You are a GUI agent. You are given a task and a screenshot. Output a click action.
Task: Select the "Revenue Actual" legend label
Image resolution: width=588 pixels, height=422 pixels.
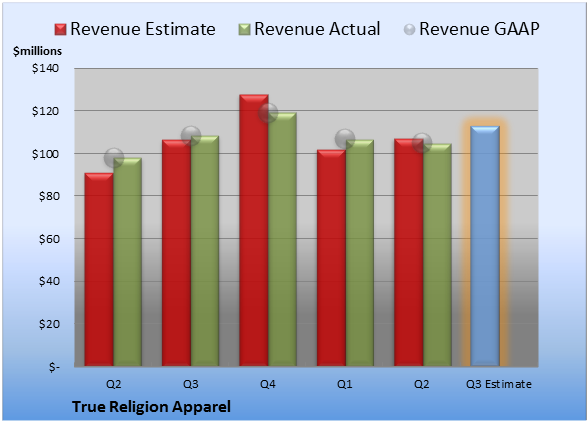(x=317, y=29)
